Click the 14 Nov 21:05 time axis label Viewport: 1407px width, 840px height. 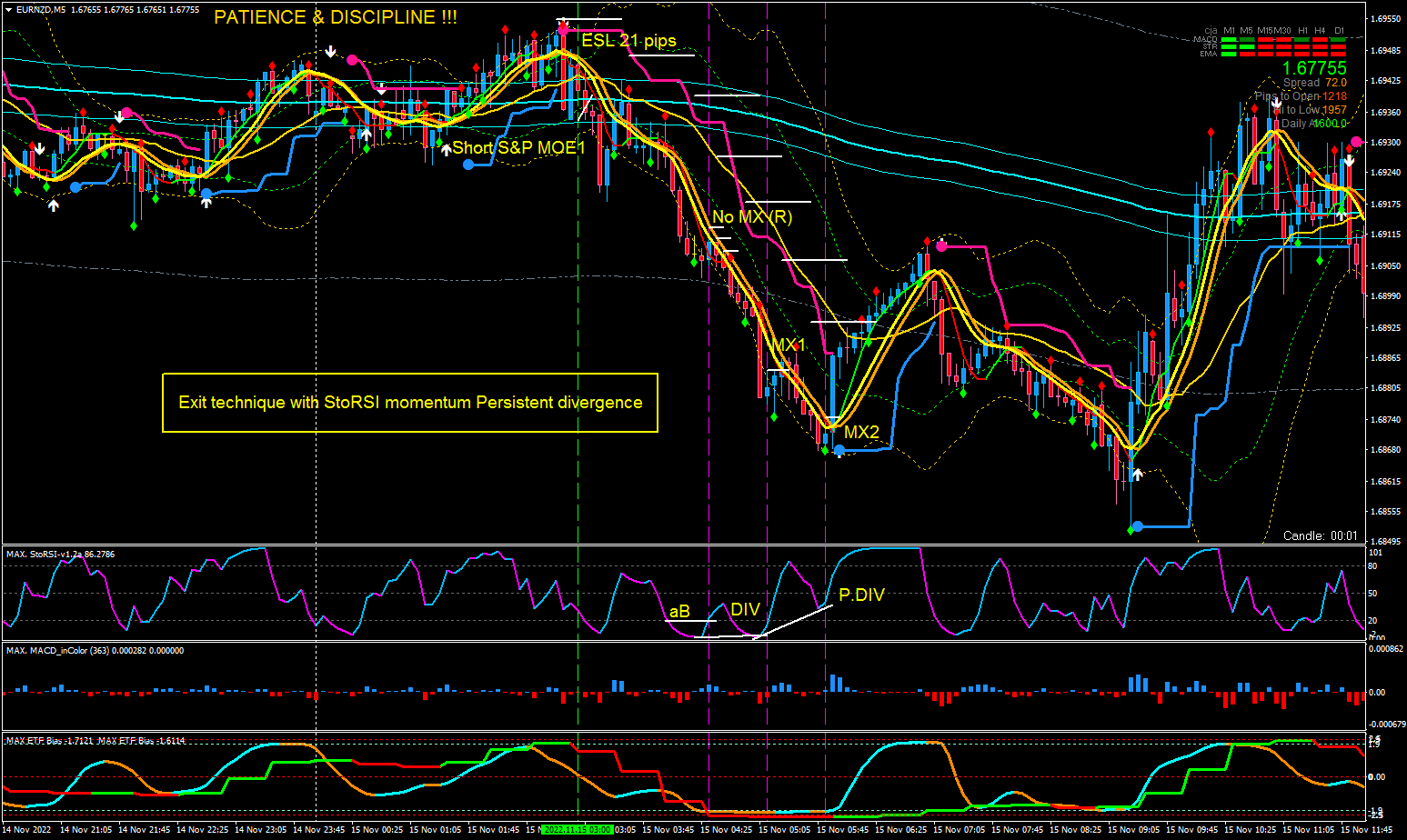click(x=86, y=829)
